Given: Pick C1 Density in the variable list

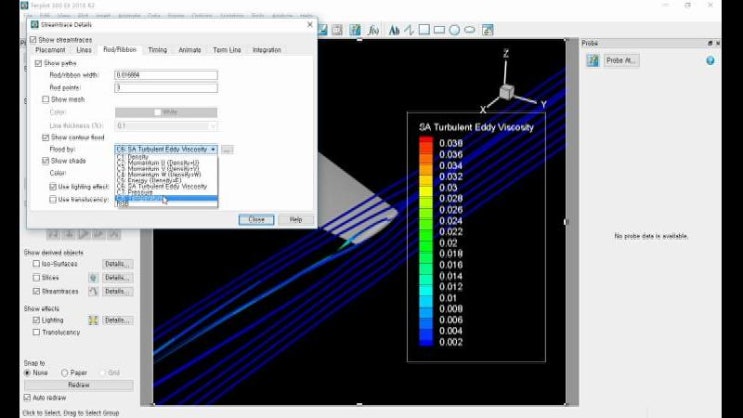Looking at the screenshot, I should pos(136,156).
